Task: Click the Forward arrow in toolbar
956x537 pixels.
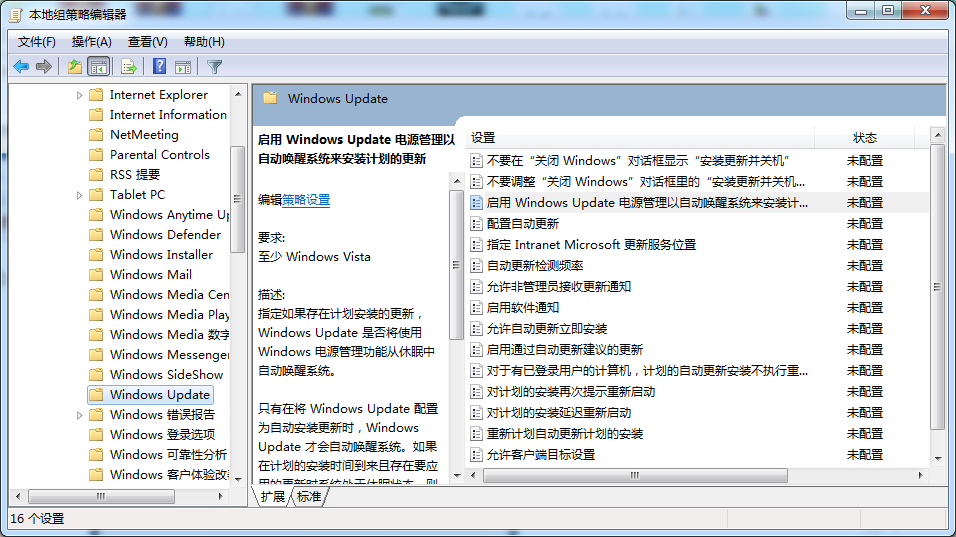Action: 44,67
